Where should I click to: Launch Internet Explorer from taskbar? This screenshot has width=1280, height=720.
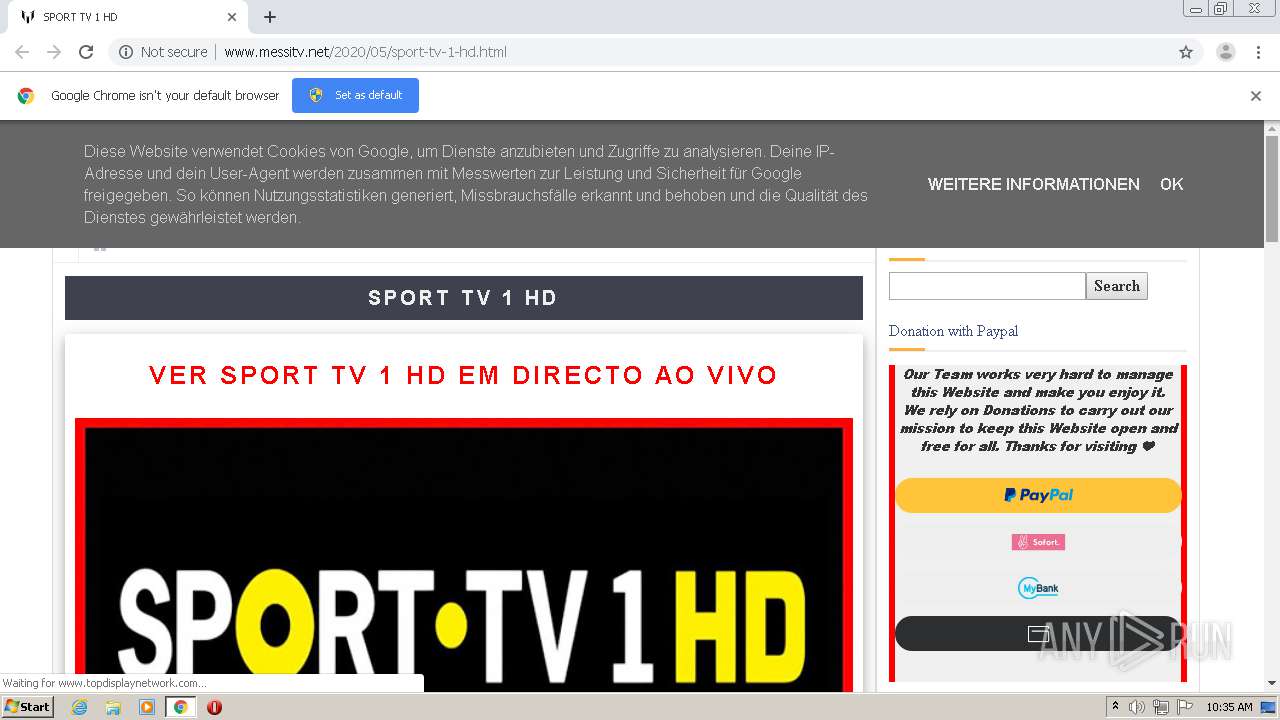point(80,707)
